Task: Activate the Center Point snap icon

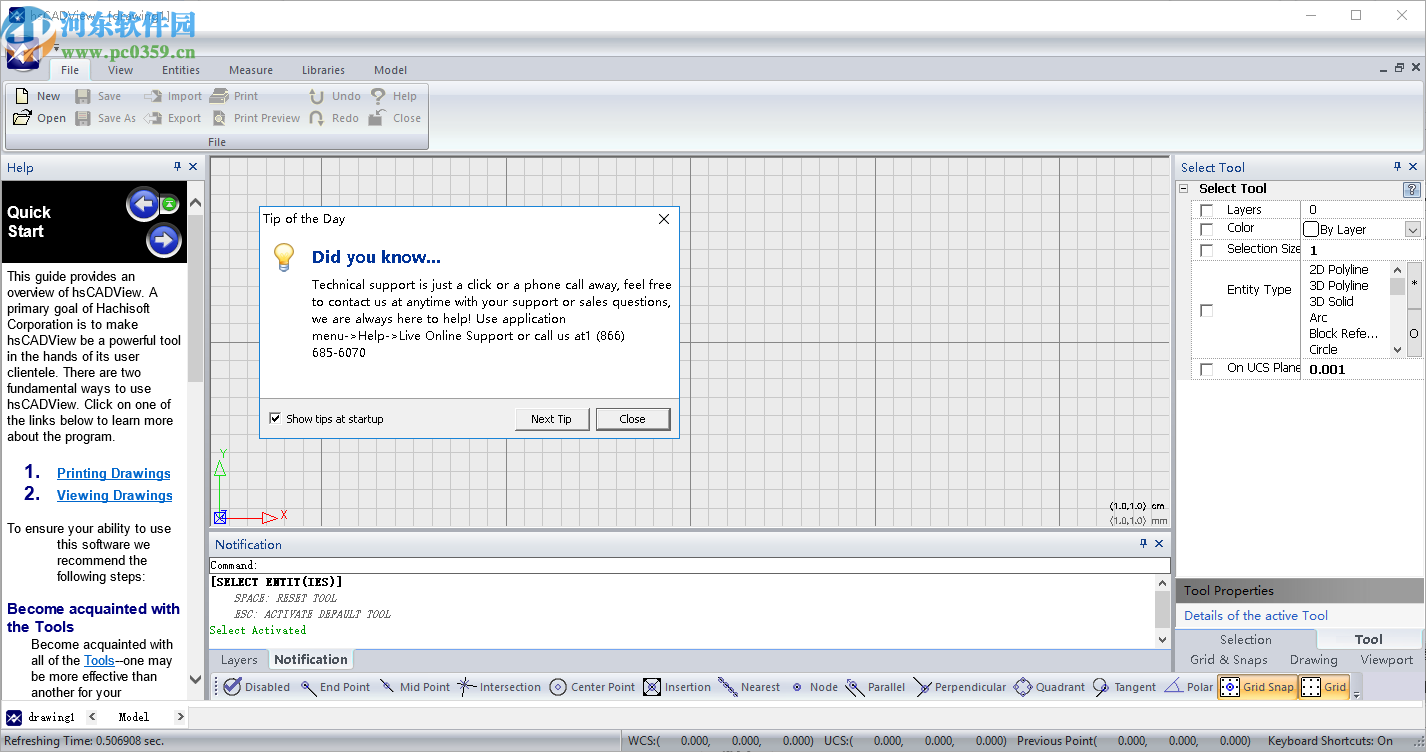Action: (x=558, y=687)
